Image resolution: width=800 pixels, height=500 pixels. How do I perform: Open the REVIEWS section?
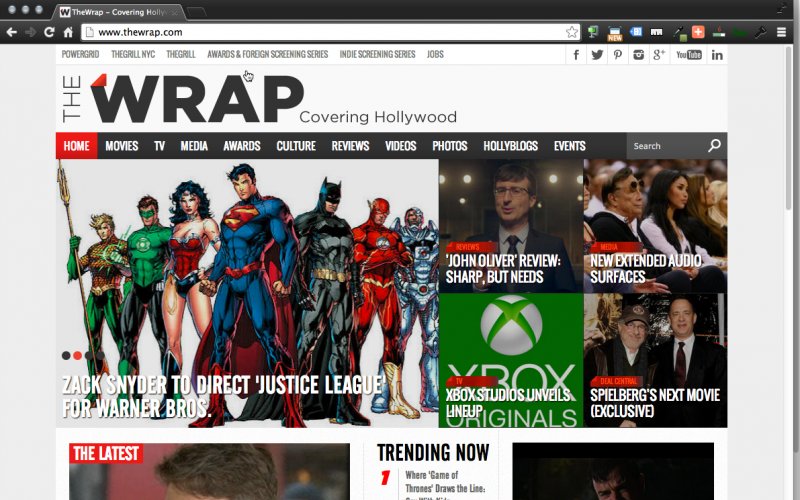(x=350, y=146)
